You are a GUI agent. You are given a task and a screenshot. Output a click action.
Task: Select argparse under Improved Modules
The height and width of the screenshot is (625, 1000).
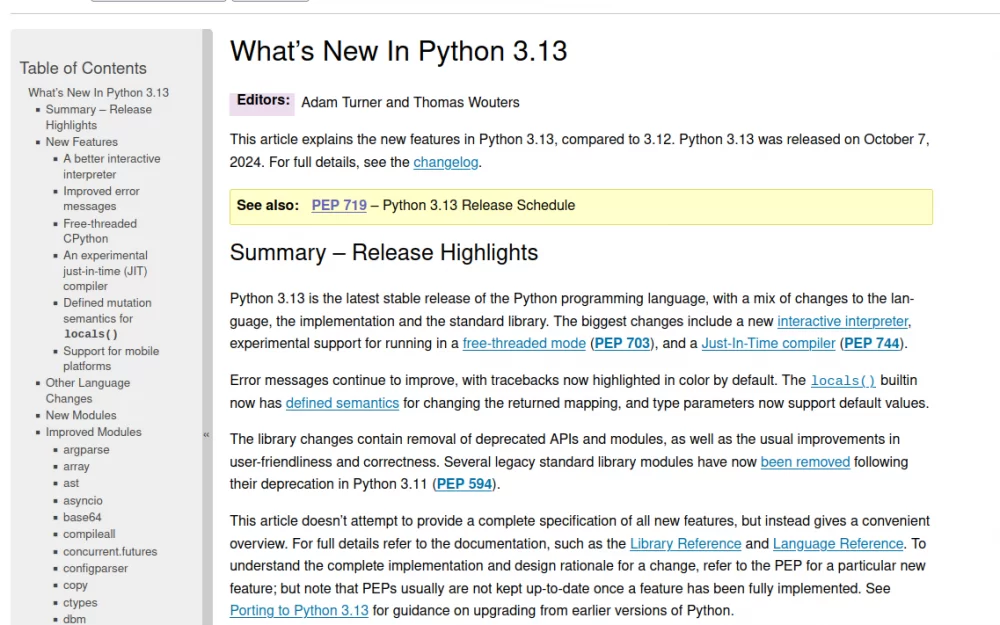[x=86, y=449]
